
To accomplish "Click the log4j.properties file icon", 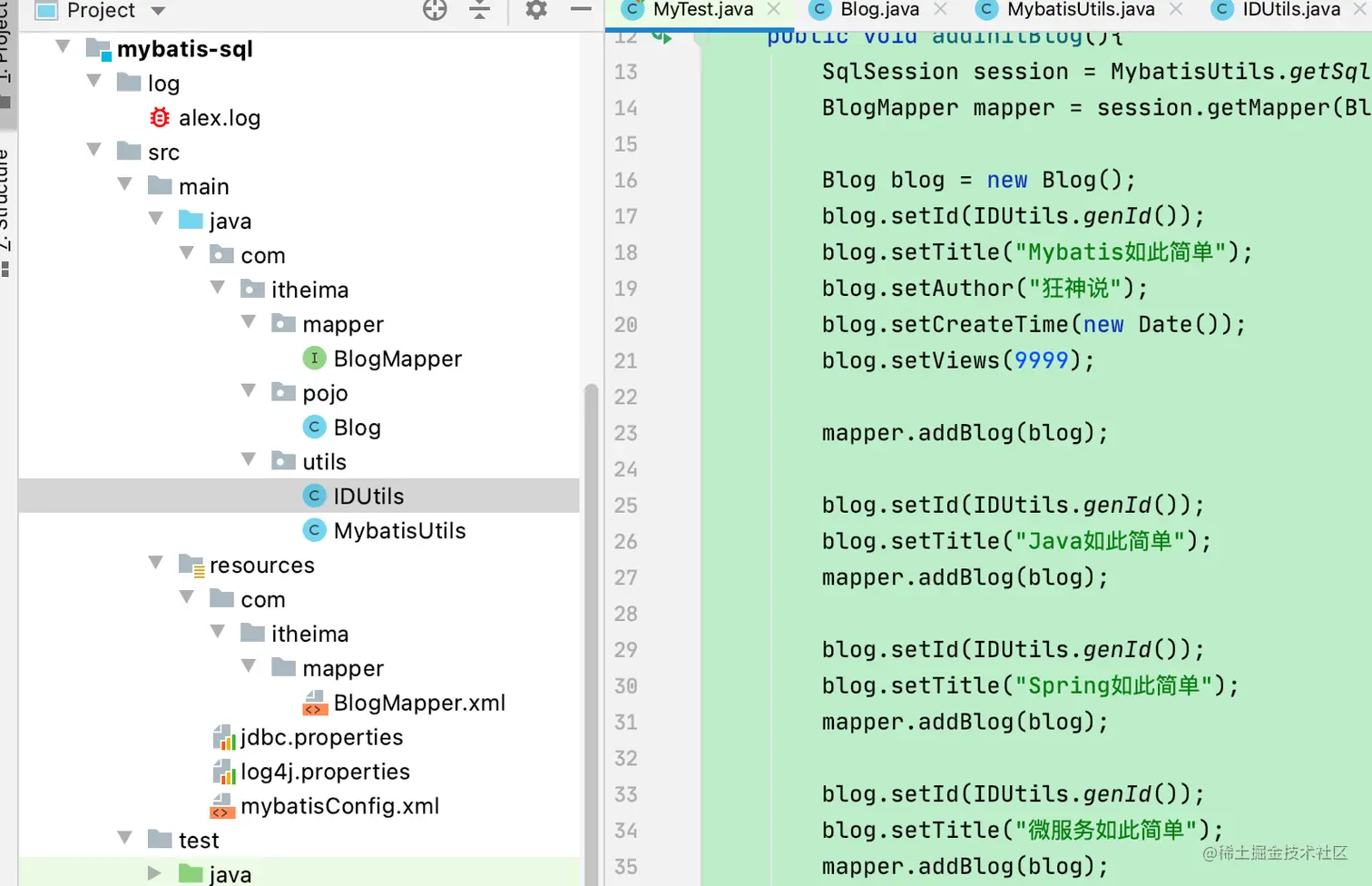I will [x=223, y=772].
